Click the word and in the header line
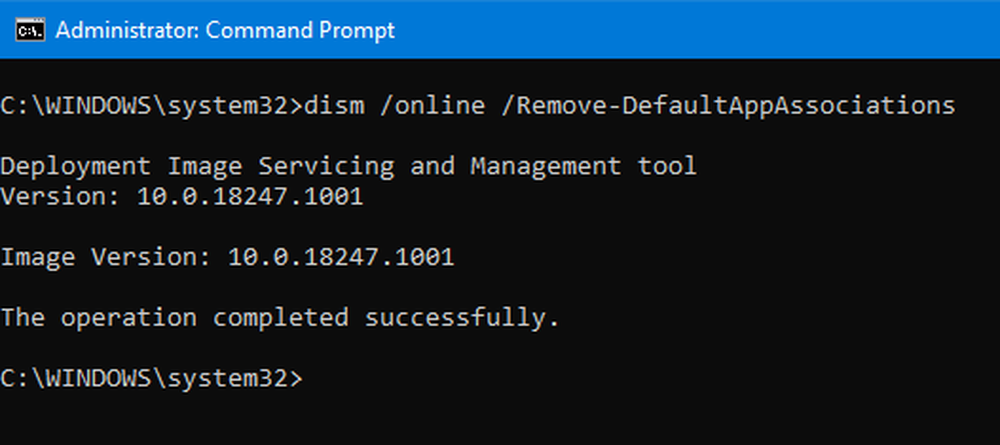 coord(432,166)
